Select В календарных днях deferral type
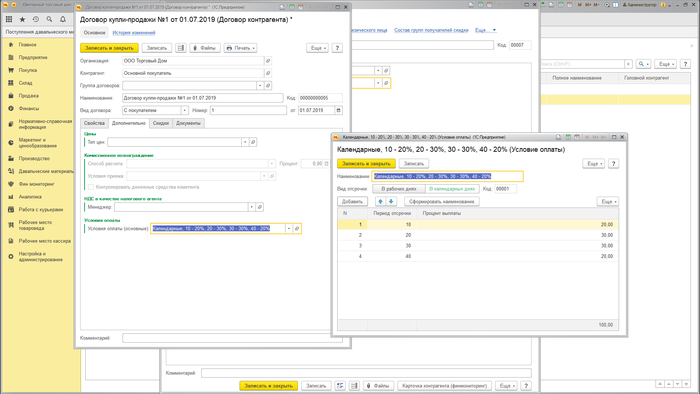700x394 pixels. (452, 189)
